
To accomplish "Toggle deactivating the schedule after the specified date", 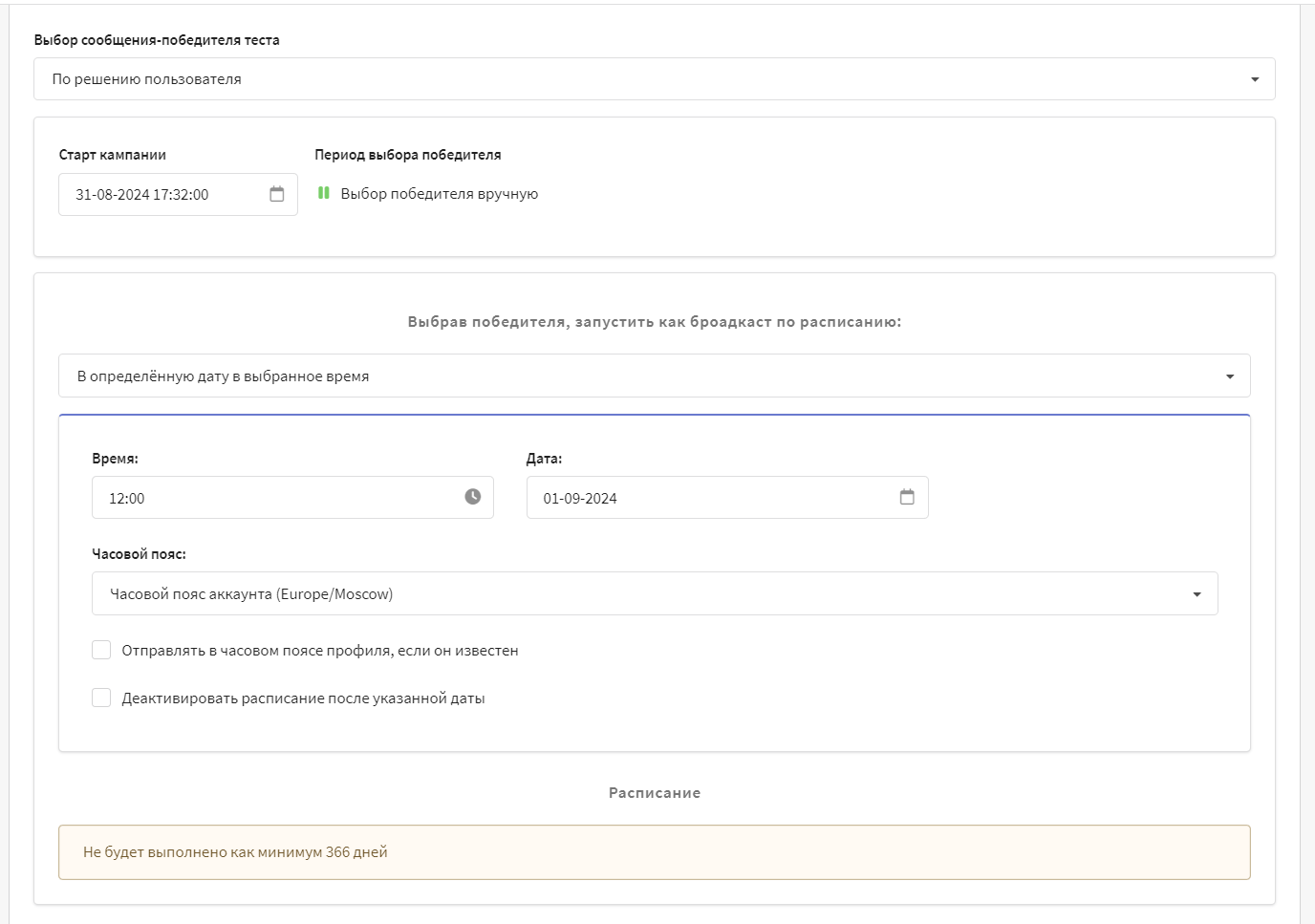I will click(101, 698).
